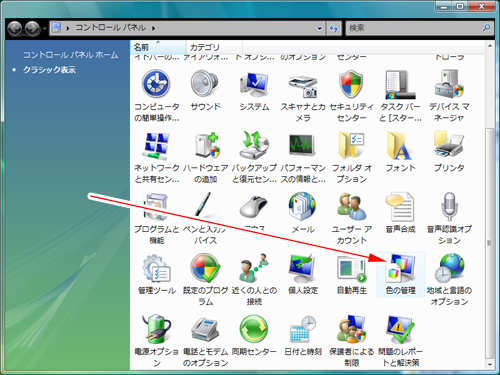This screenshot has height=375, width=500.
Task: Open the フォント folder icon
Action: coord(399,145)
